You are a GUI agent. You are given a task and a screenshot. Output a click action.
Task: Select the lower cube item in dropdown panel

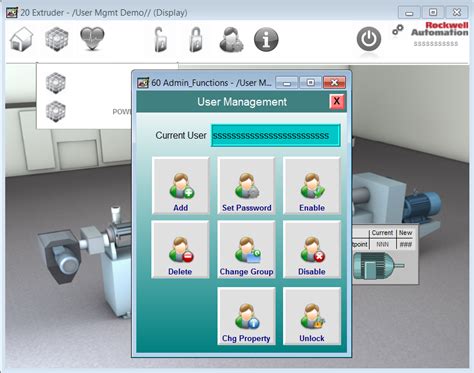56,111
